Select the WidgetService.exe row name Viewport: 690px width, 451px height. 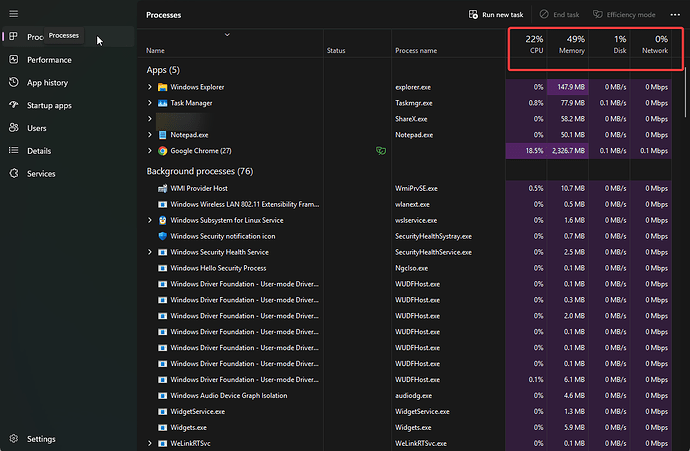198,411
